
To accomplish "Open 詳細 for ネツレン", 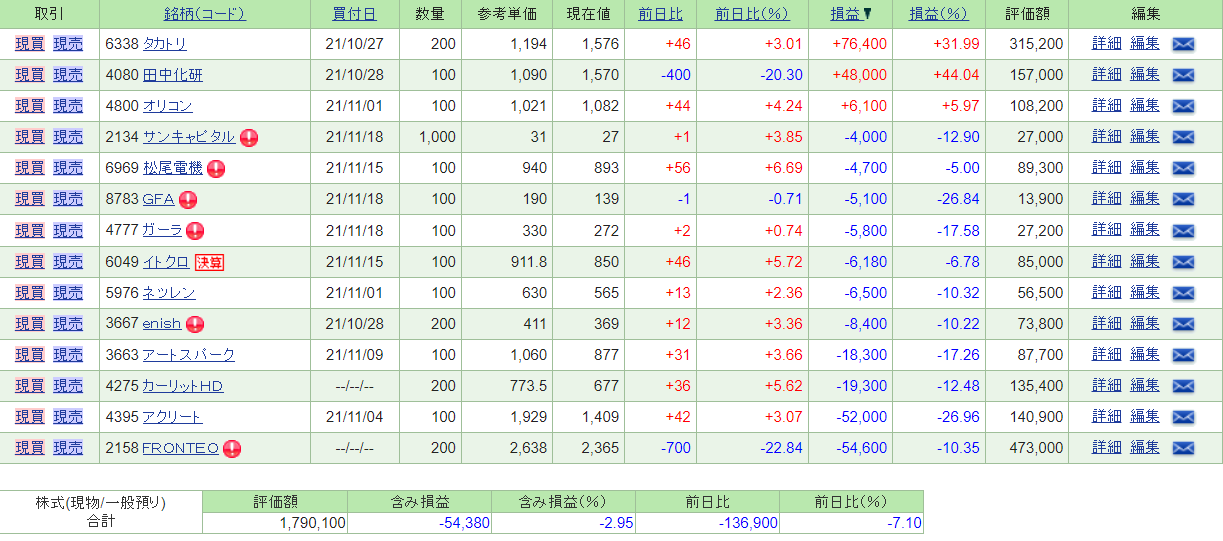I will tap(1107, 293).
